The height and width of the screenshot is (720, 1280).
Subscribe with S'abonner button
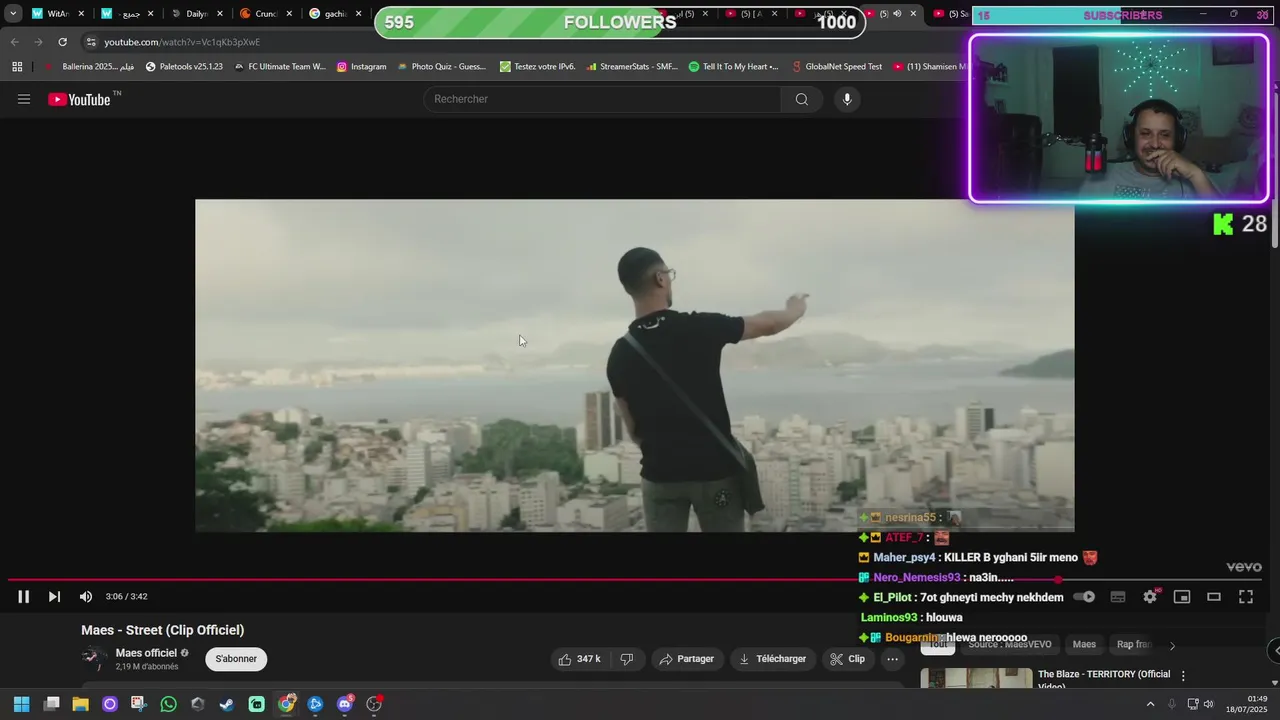coord(236,659)
